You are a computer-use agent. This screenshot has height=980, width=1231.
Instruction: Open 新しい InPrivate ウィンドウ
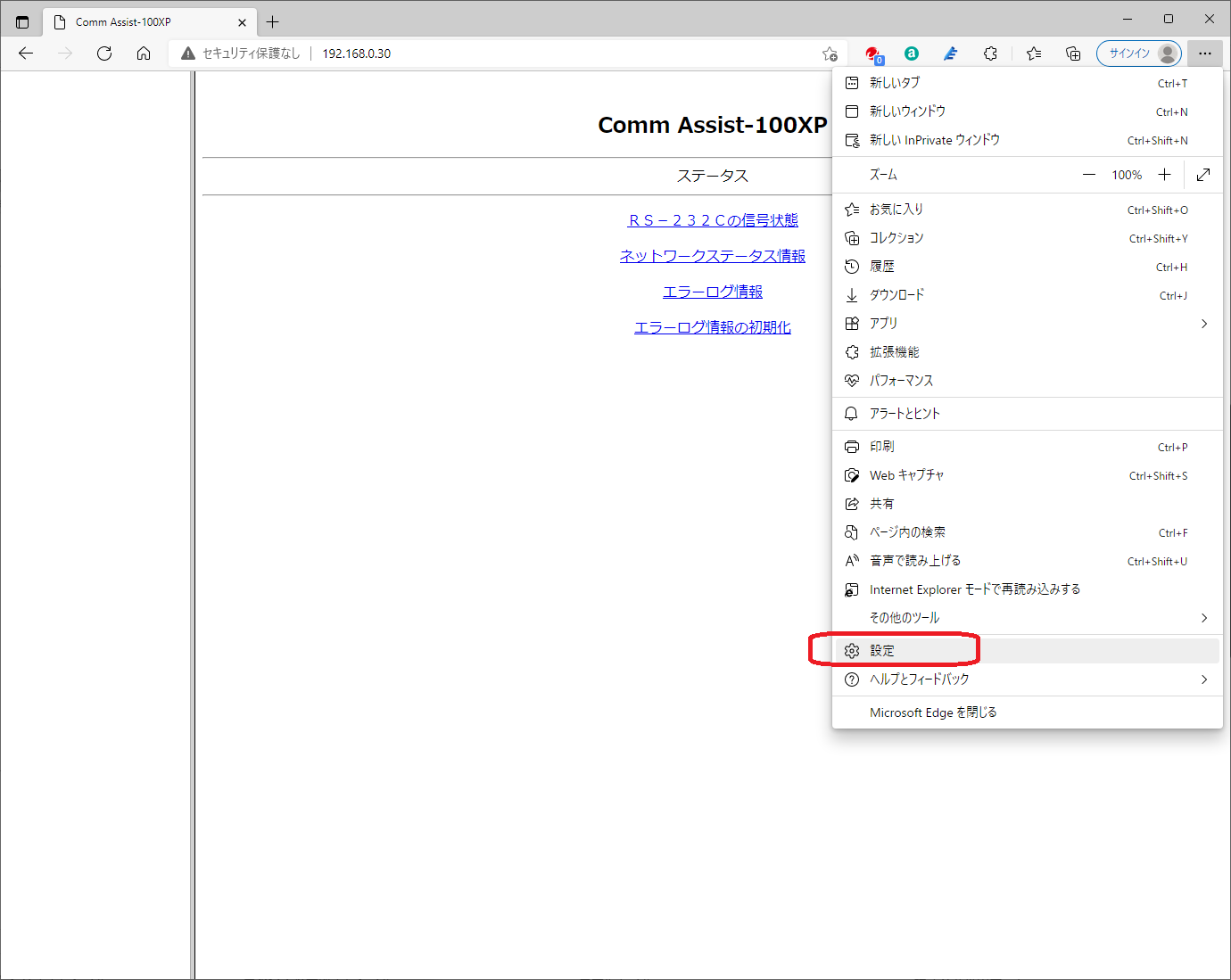1027,140
